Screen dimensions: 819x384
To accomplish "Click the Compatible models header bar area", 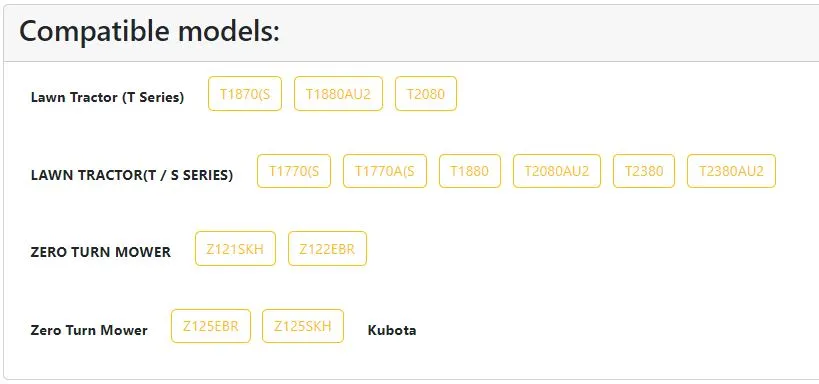I will point(411,33).
